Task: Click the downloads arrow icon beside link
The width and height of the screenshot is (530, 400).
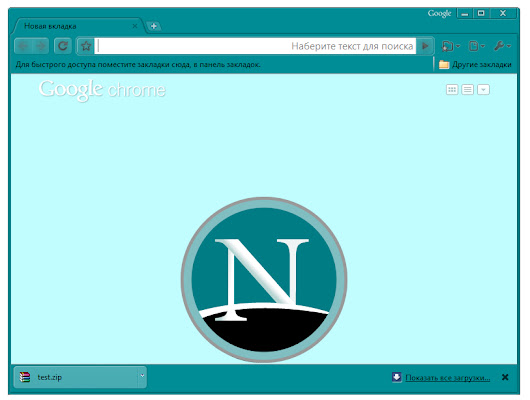Action: (396, 377)
